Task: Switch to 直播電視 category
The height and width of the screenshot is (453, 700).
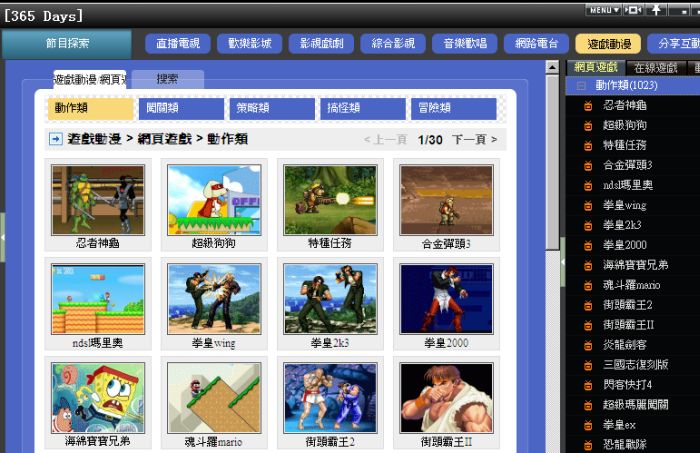Action: 178,44
